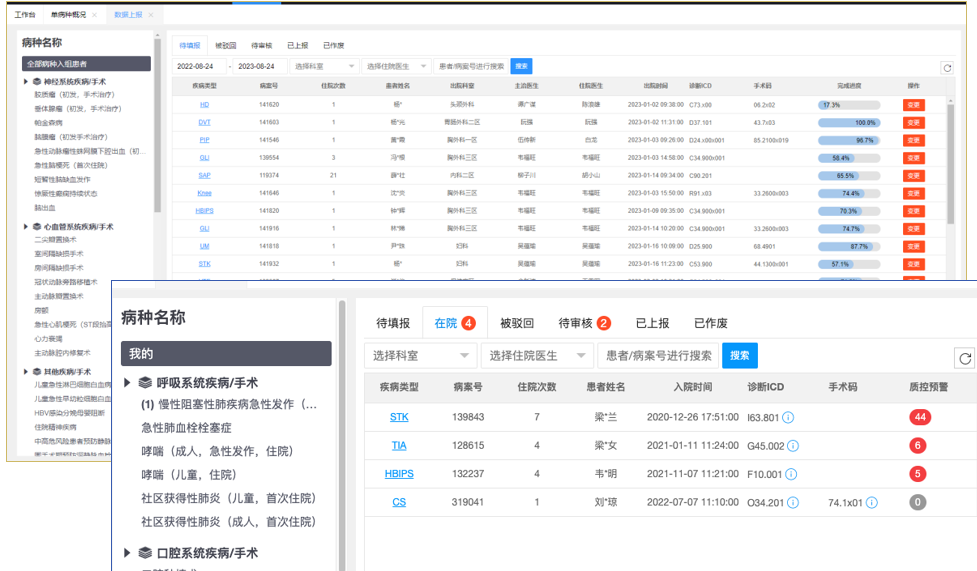
Task: Select the 全部病种入组患者 filter in the sidebar
Action: click(x=86, y=63)
